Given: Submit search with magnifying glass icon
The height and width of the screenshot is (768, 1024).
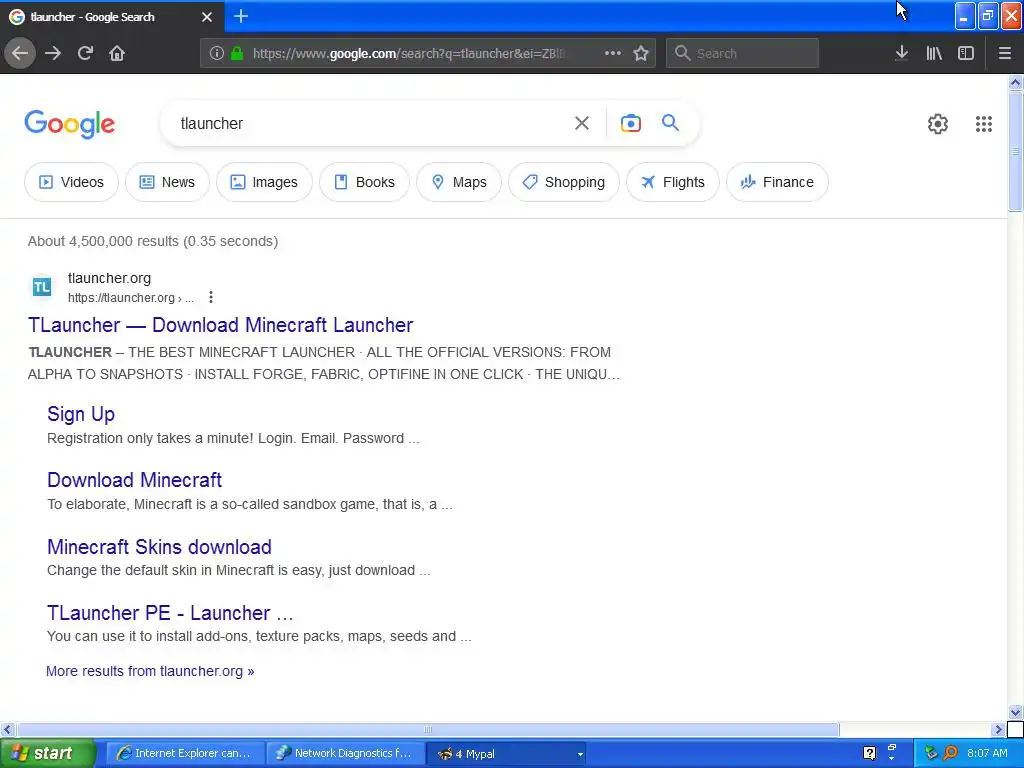Looking at the screenshot, I should tap(670, 122).
